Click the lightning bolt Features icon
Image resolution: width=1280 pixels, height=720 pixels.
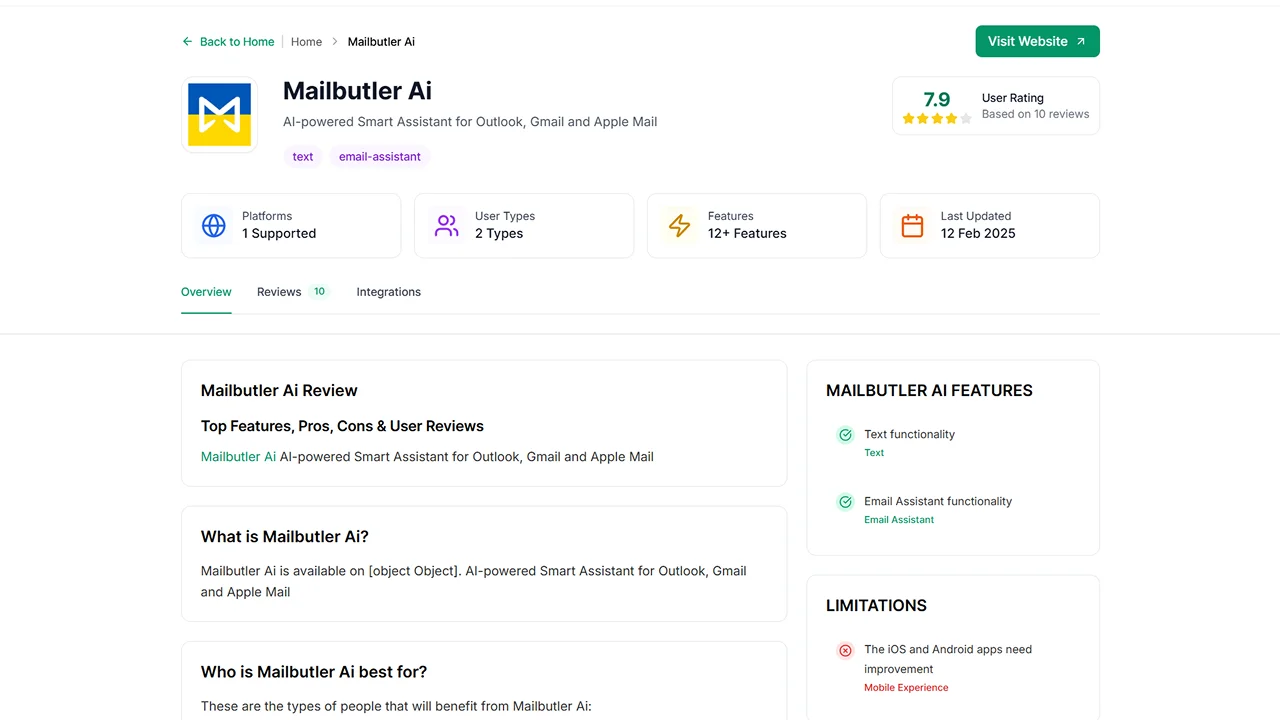point(680,226)
